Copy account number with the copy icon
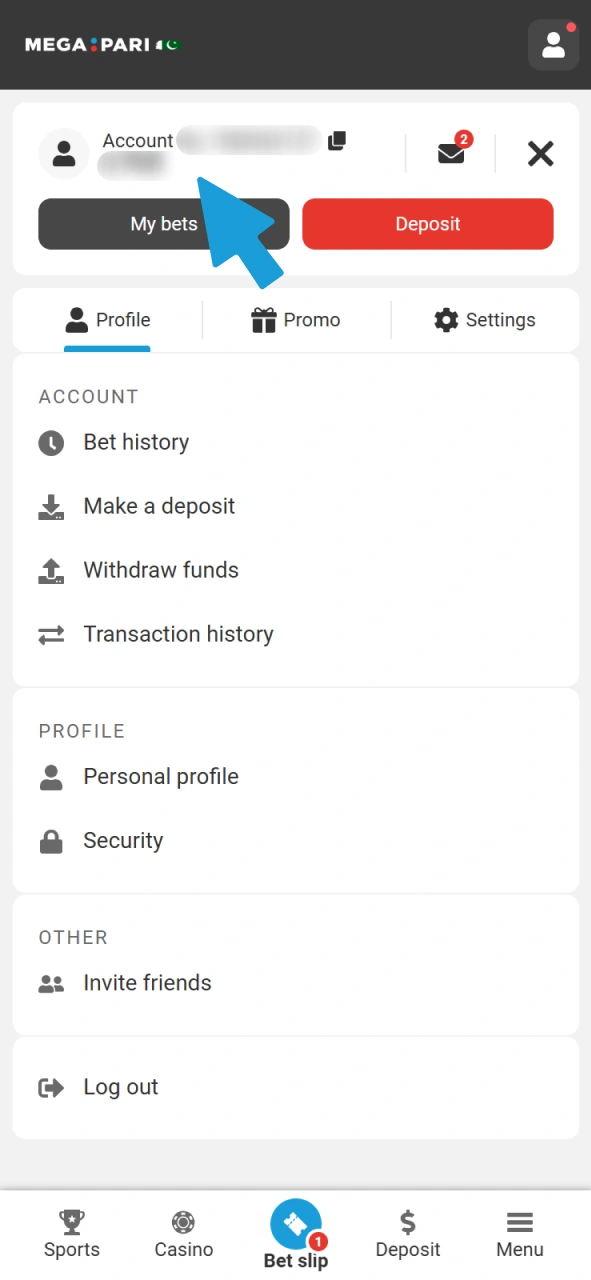 click(x=336, y=141)
